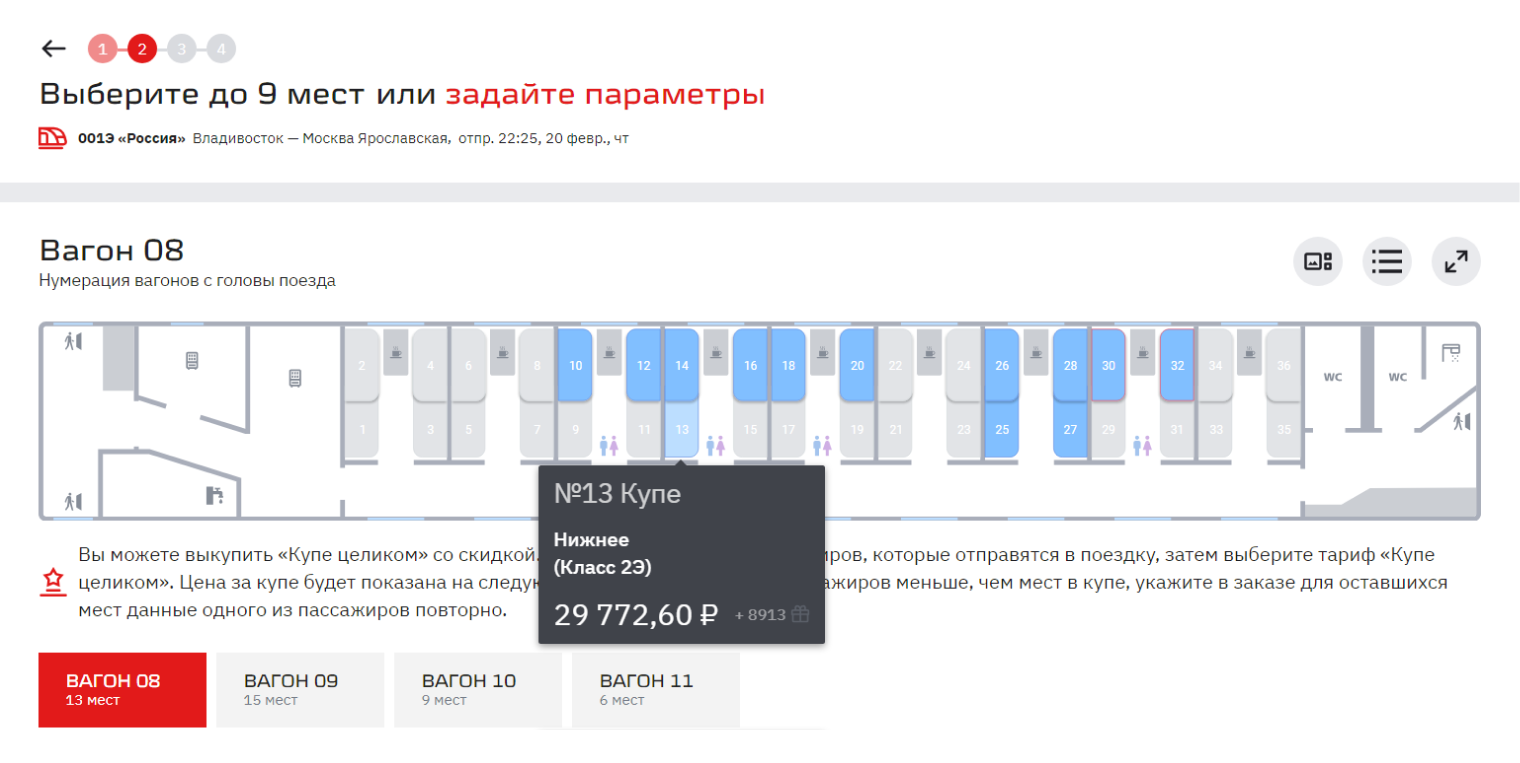Click unavailable seat 22
1520x763 pixels.
point(895,365)
